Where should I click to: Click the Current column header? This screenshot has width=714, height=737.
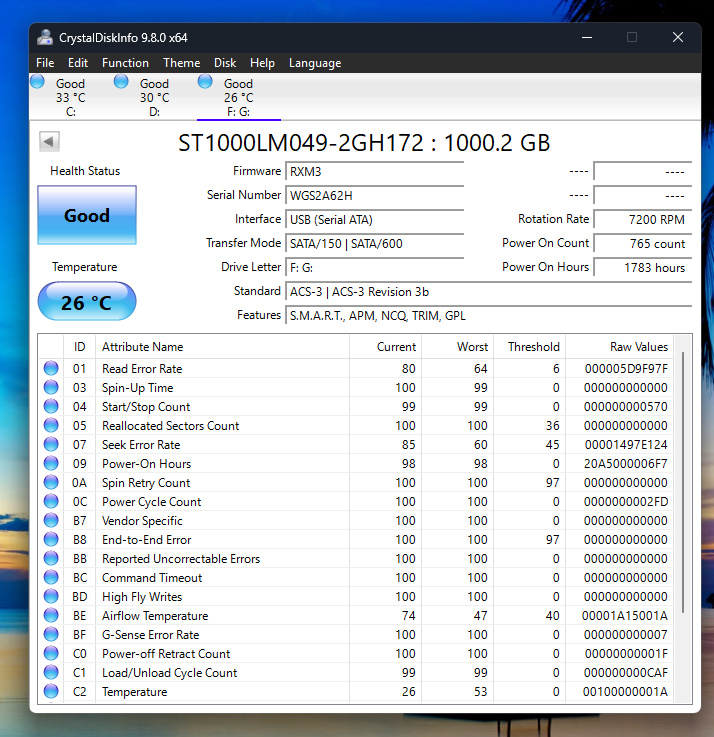[385, 347]
